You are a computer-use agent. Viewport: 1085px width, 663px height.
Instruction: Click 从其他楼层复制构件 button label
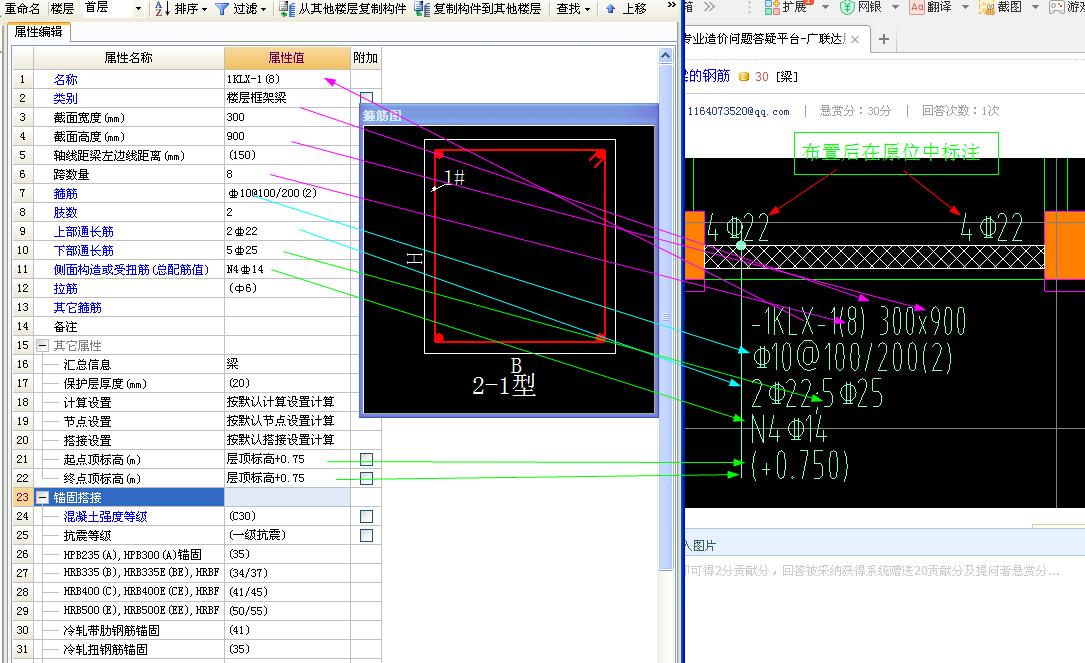pos(352,9)
